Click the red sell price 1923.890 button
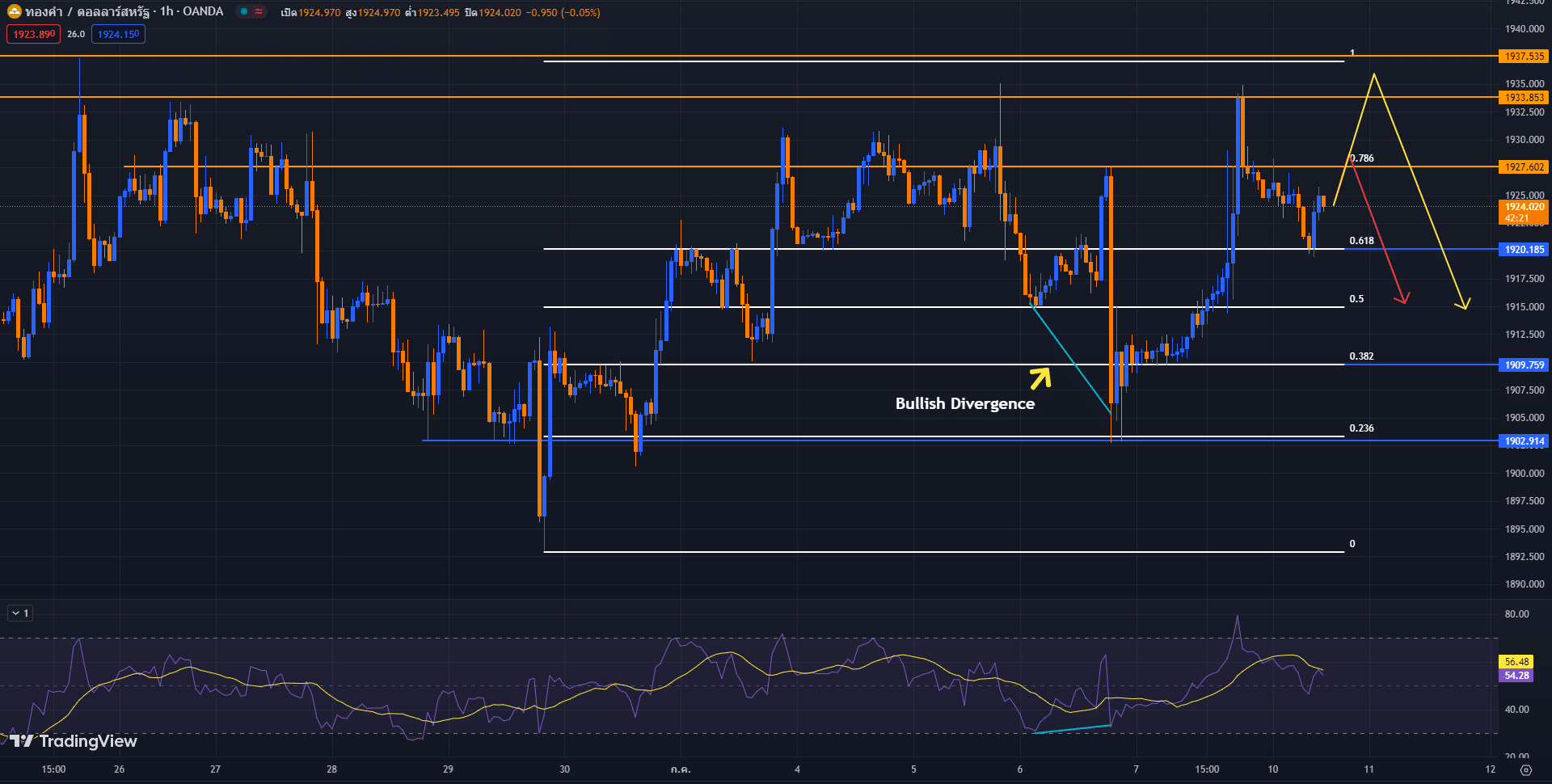Screen dimensions: 1552x784 point(33,34)
